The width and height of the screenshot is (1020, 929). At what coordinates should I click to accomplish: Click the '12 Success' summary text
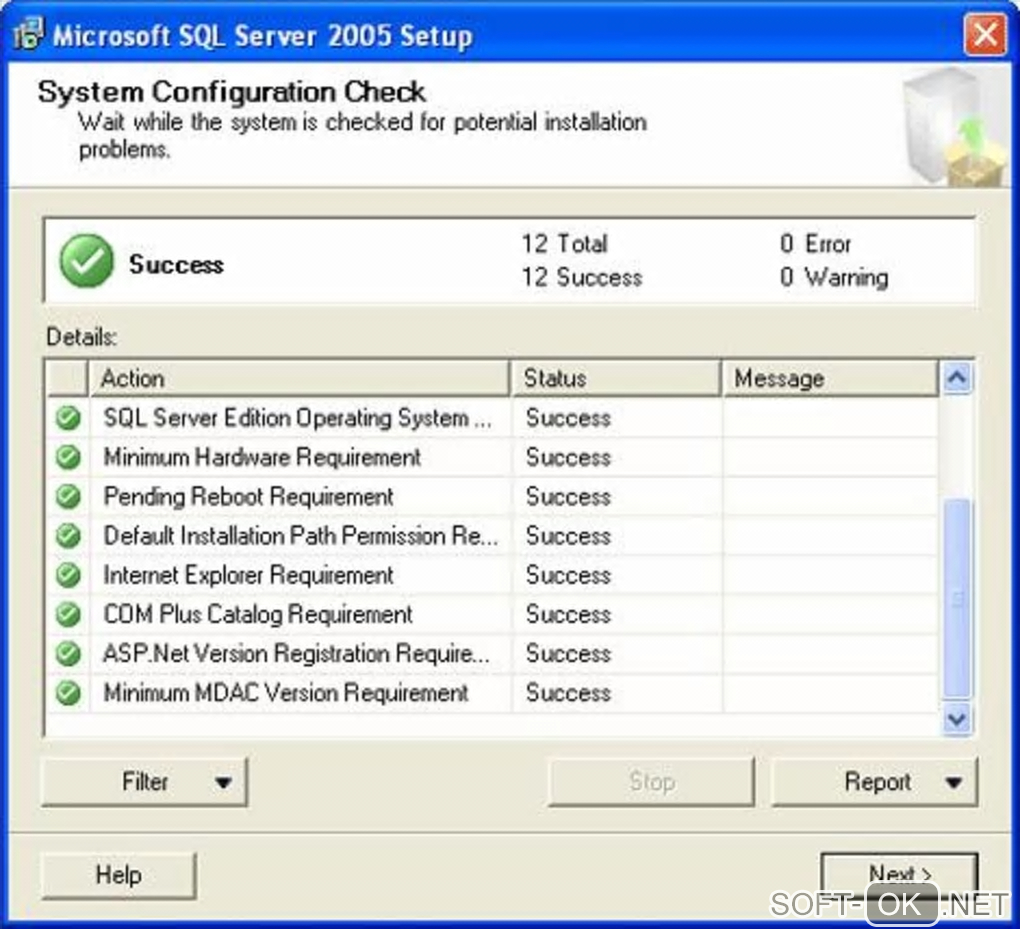click(x=582, y=277)
